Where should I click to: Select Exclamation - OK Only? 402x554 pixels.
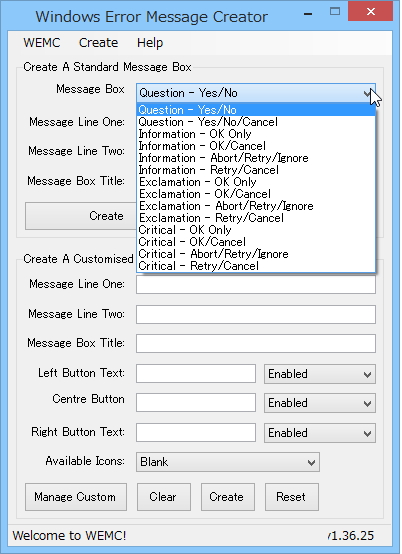click(x=256, y=182)
